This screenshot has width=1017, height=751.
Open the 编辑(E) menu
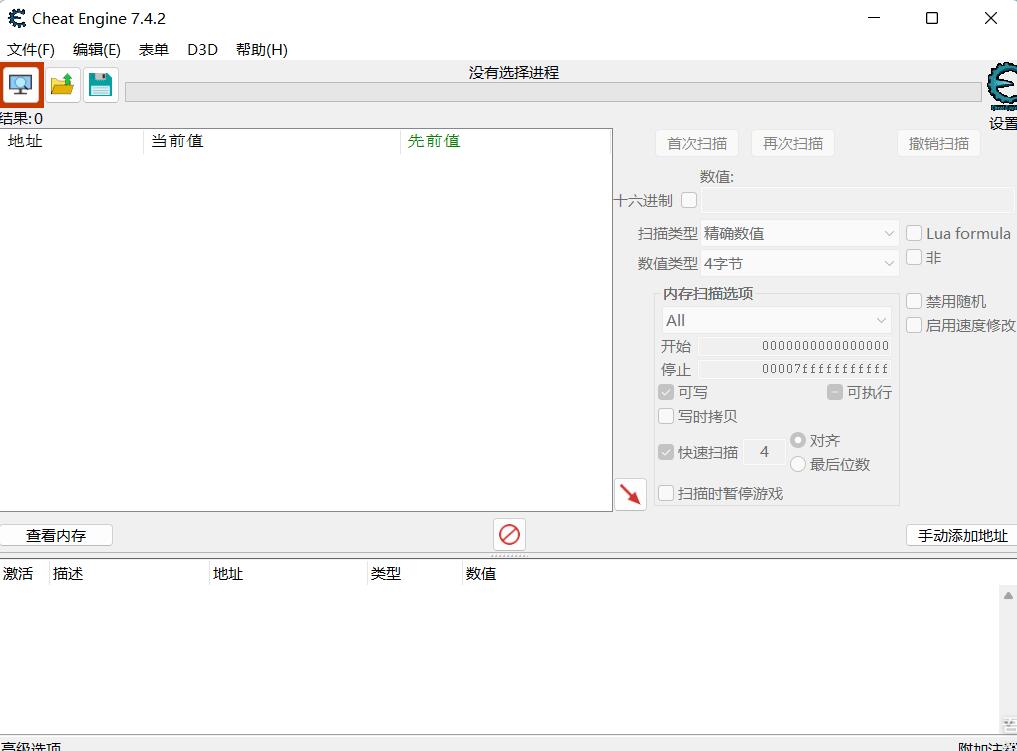97,50
